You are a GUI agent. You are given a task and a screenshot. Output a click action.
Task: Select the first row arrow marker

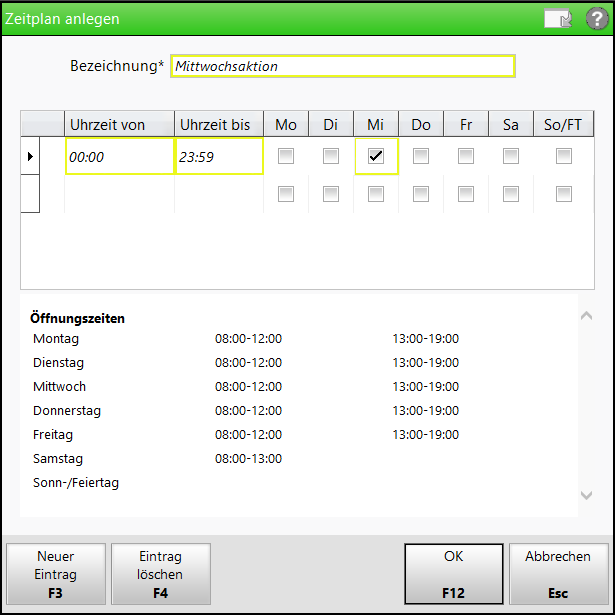click(30, 157)
